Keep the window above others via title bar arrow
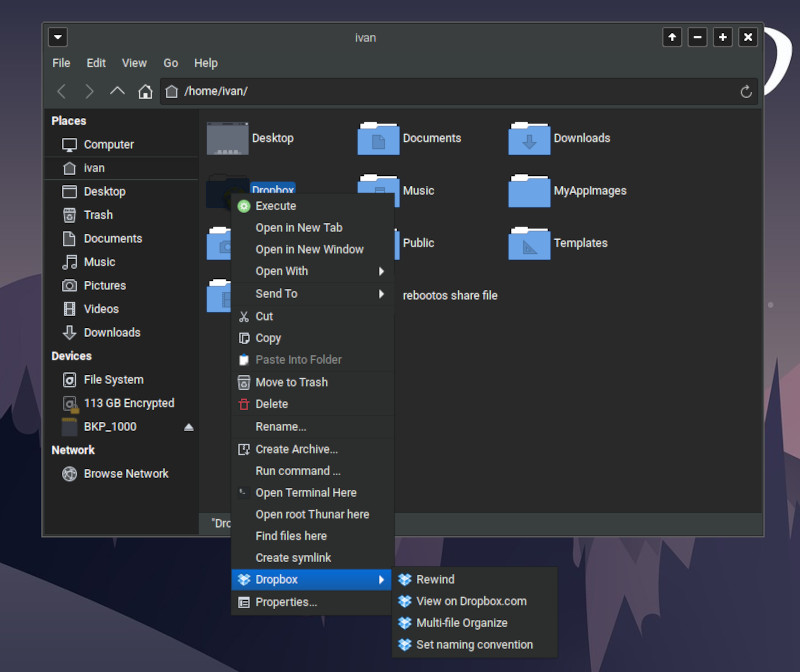Image resolution: width=800 pixels, height=672 pixels. point(672,37)
